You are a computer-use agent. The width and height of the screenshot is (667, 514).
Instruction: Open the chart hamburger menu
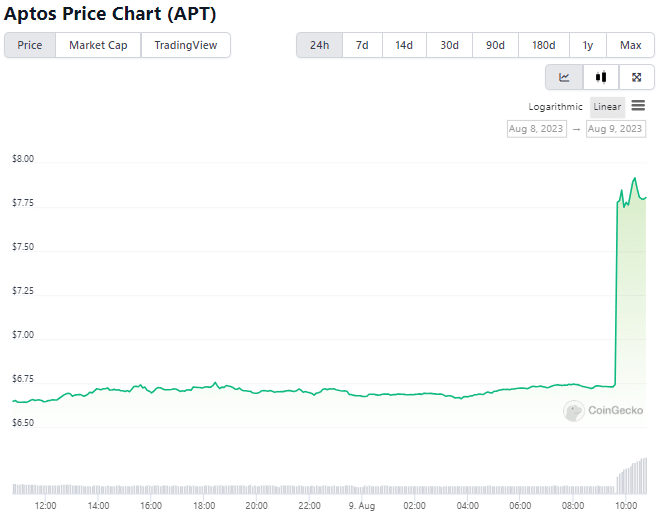638,105
